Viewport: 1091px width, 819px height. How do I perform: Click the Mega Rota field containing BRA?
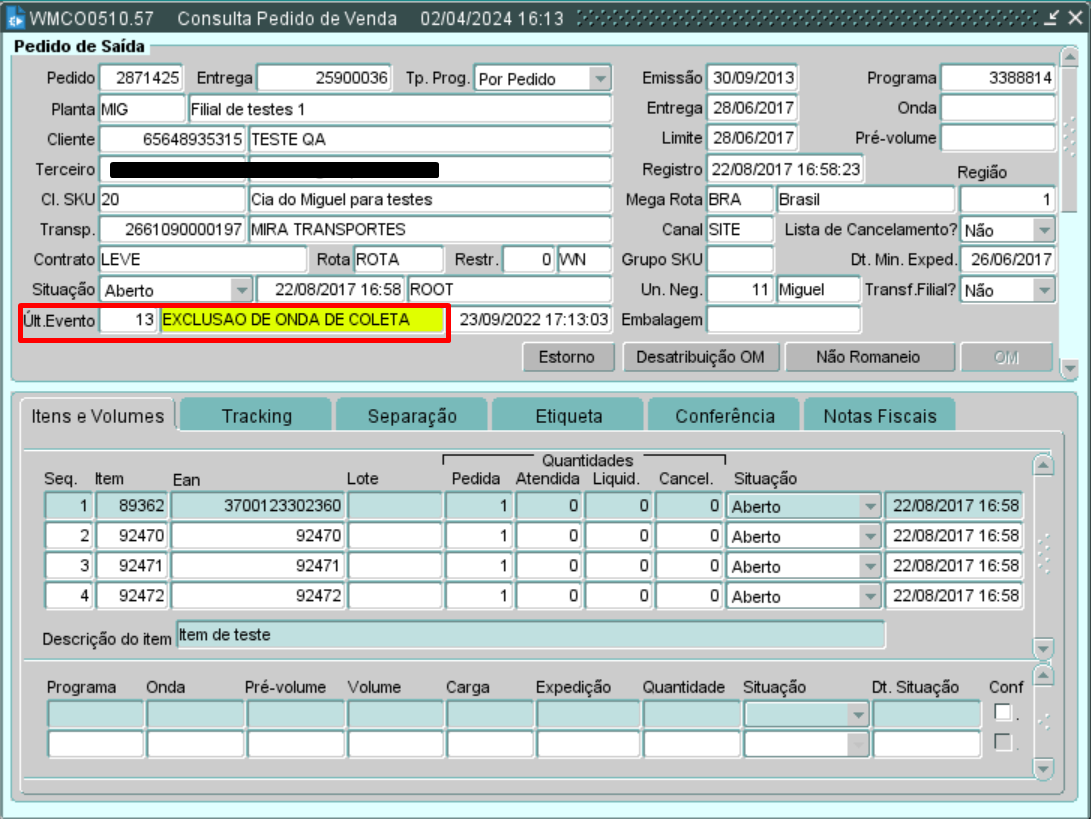pos(740,199)
